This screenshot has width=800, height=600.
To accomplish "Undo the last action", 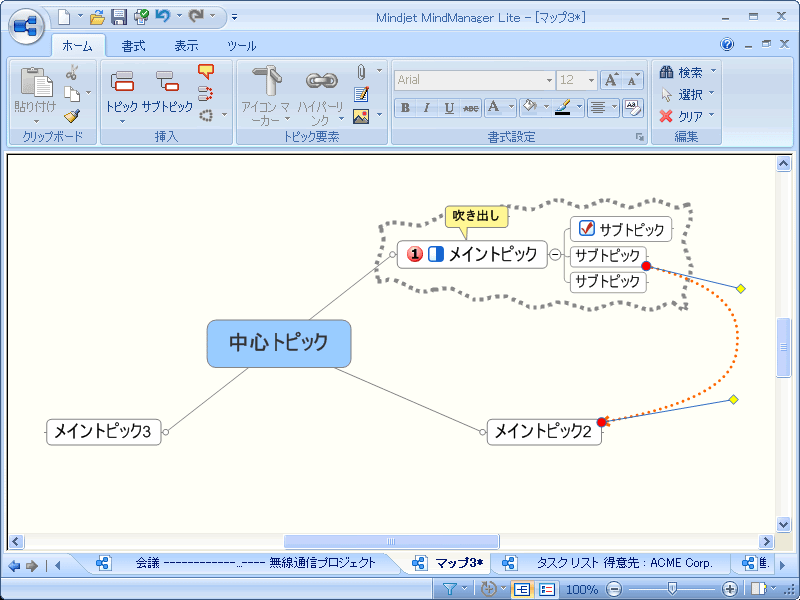I will click(163, 16).
